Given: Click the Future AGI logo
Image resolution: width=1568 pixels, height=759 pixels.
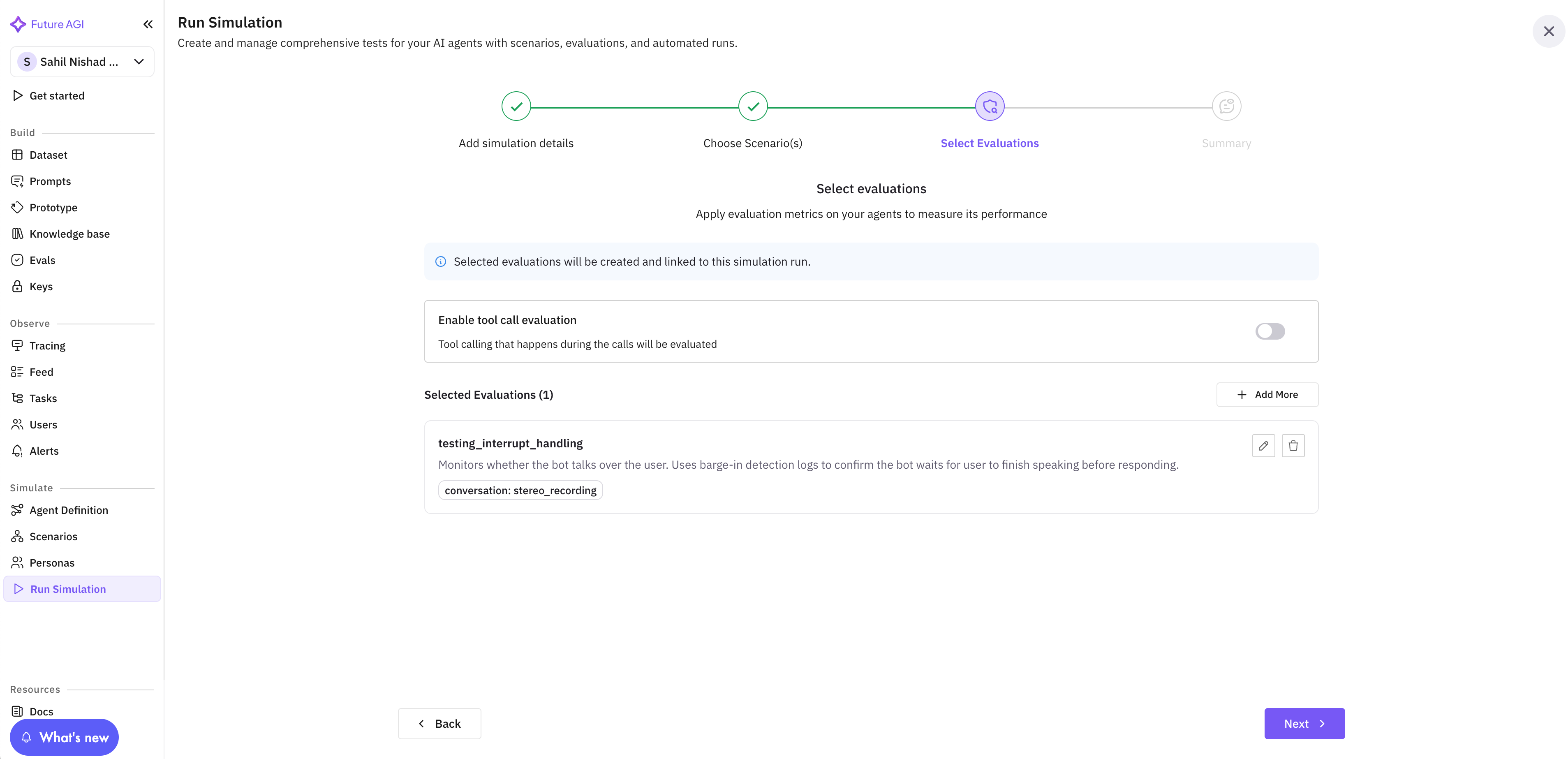Looking at the screenshot, I should 18,24.
